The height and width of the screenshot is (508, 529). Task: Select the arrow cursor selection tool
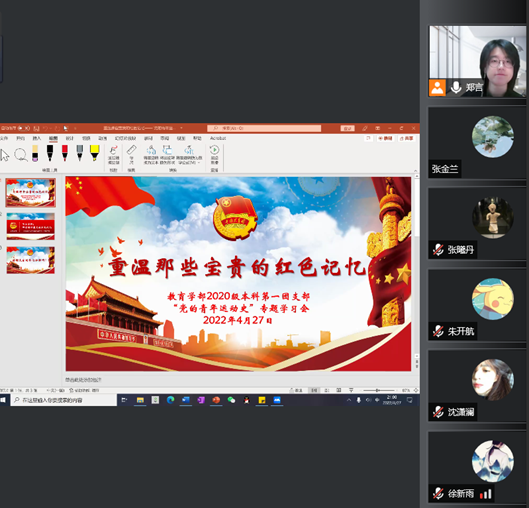click(x=5, y=155)
